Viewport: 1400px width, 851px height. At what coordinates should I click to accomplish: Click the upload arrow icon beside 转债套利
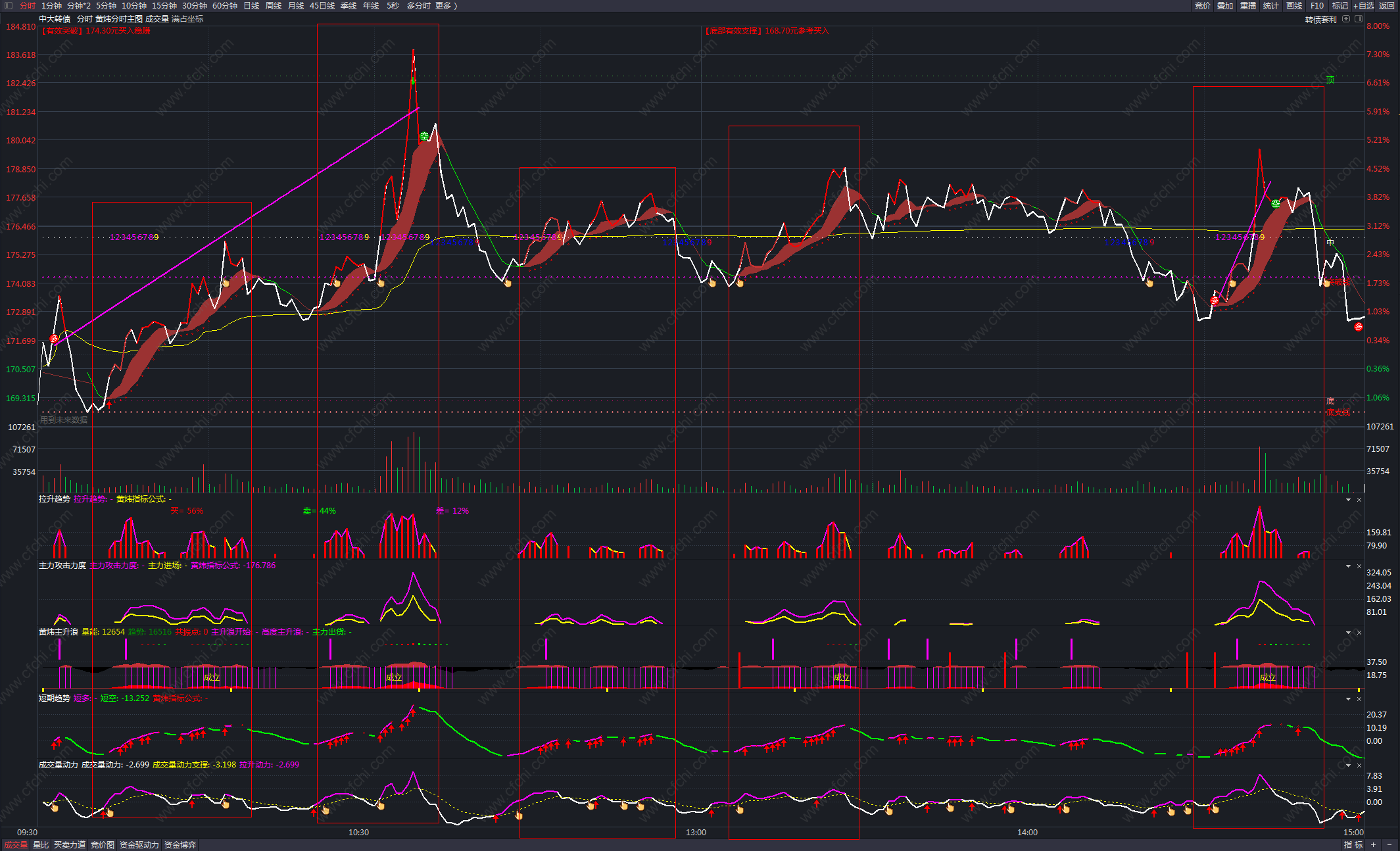coord(1346,19)
